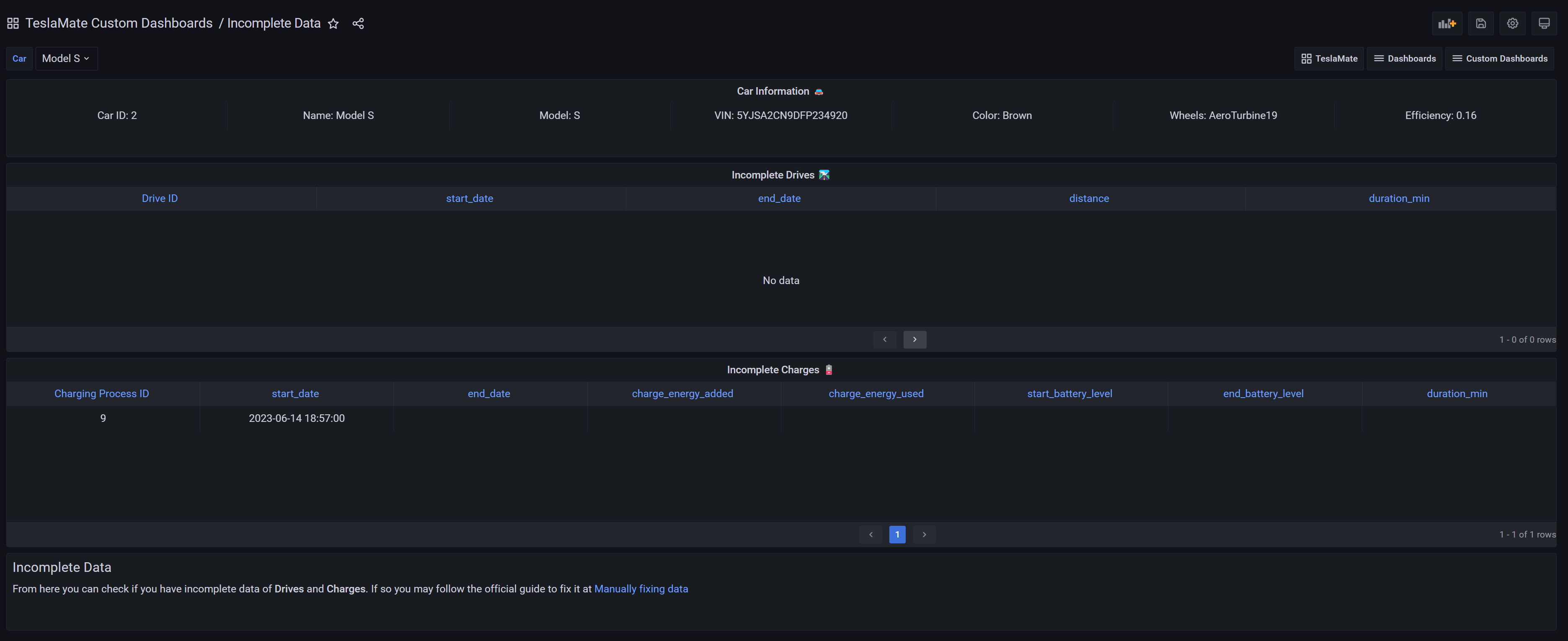Open the TeslaMate links dropdown

(x=1329, y=58)
